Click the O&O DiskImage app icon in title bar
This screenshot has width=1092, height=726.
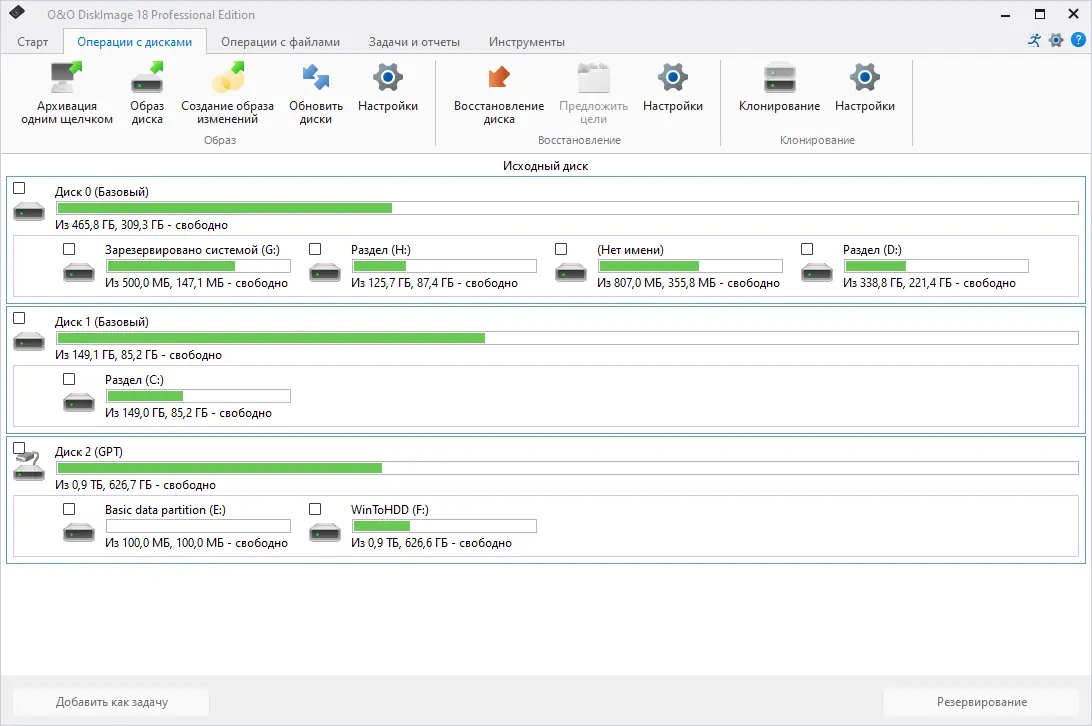click(17, 13)
